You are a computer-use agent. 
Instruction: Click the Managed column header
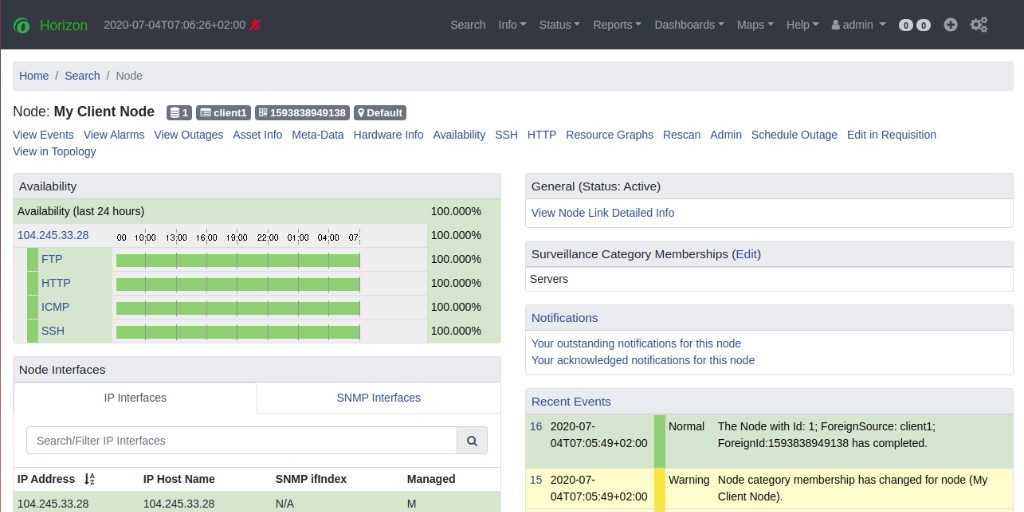(x=431, y=479)
